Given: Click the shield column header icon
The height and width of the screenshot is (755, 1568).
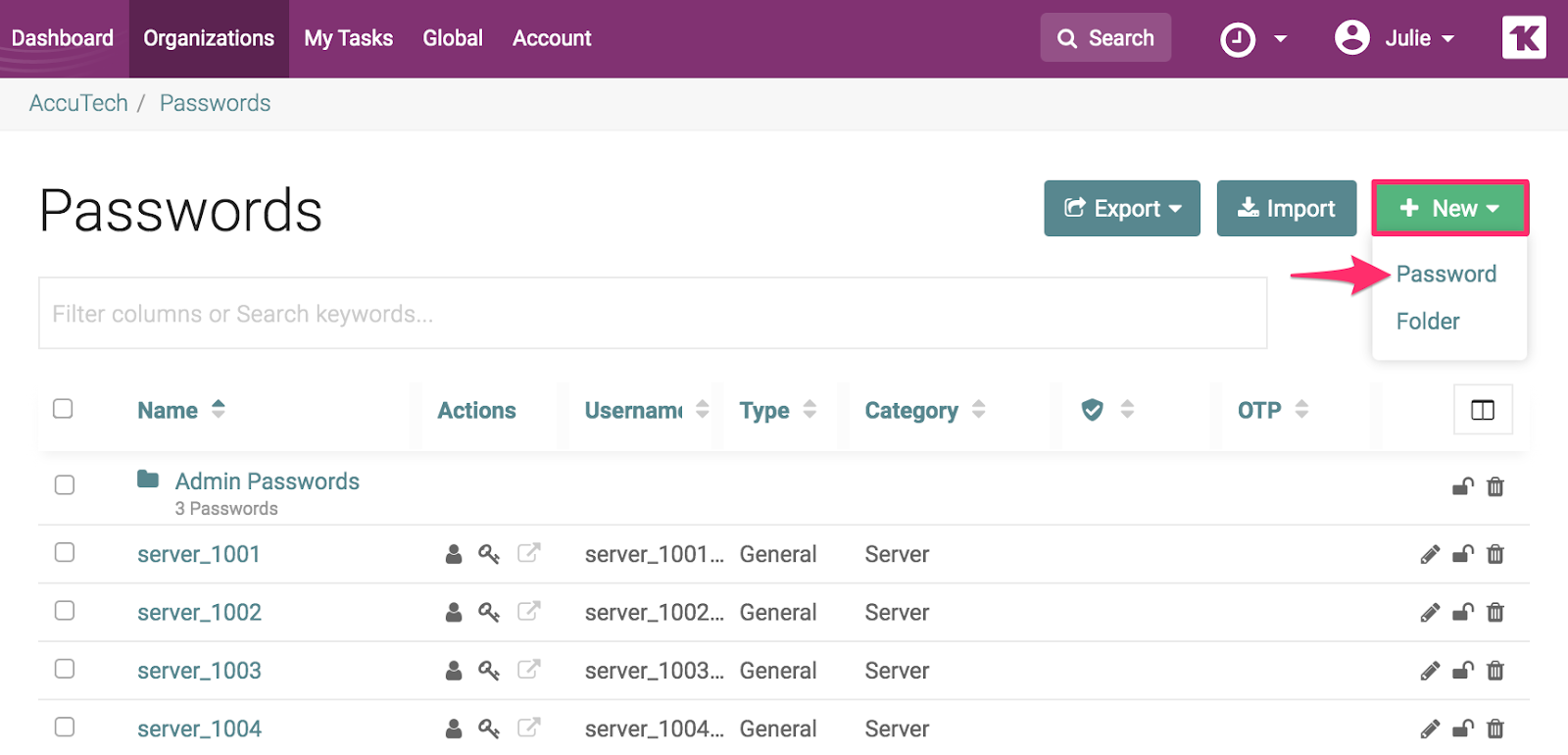Looking at the screenshot, I should 1093,410.
